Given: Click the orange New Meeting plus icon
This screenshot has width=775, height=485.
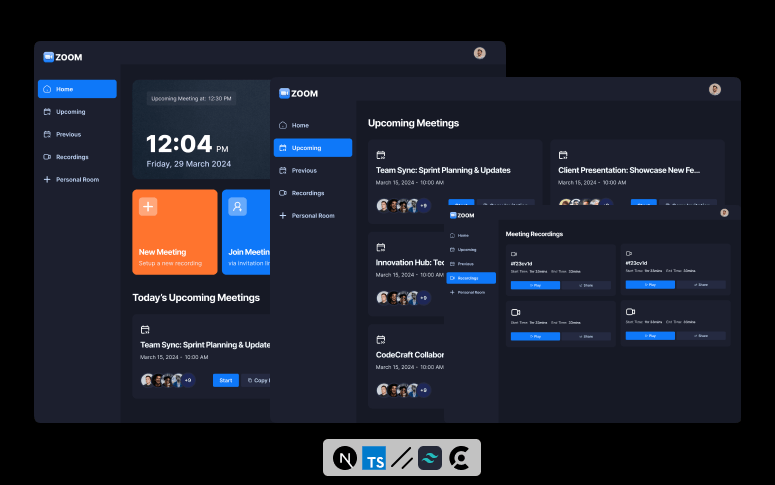Looking at the screenshot, I should [148, 207].
